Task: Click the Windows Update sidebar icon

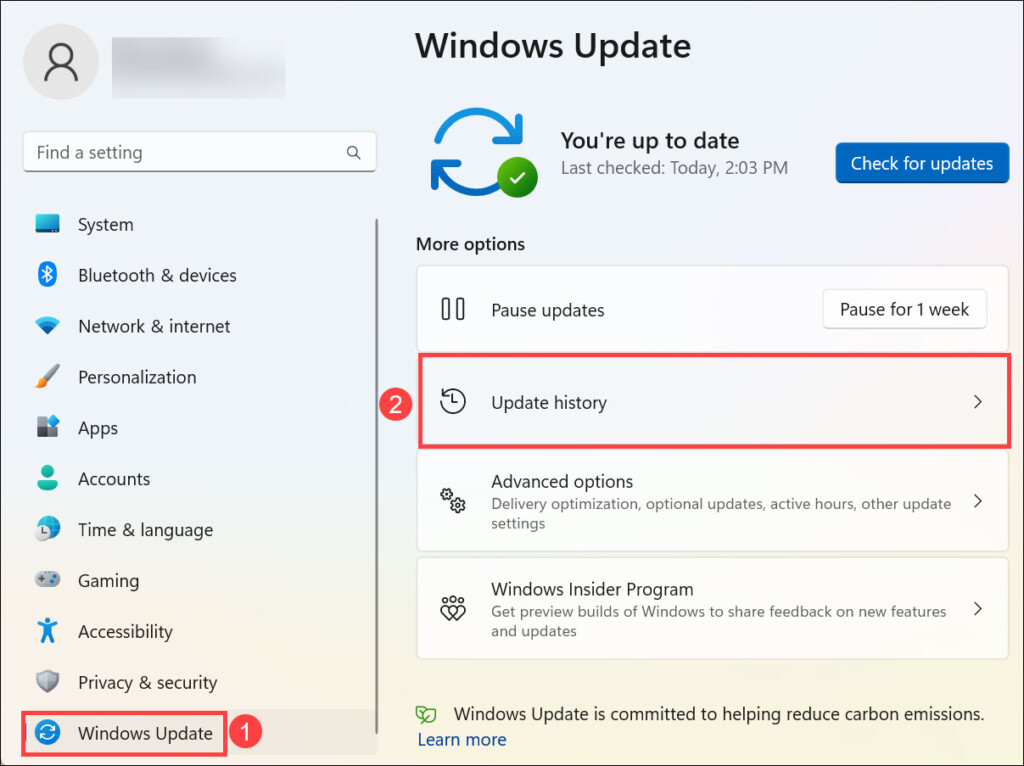Action: tap(47, 733)
